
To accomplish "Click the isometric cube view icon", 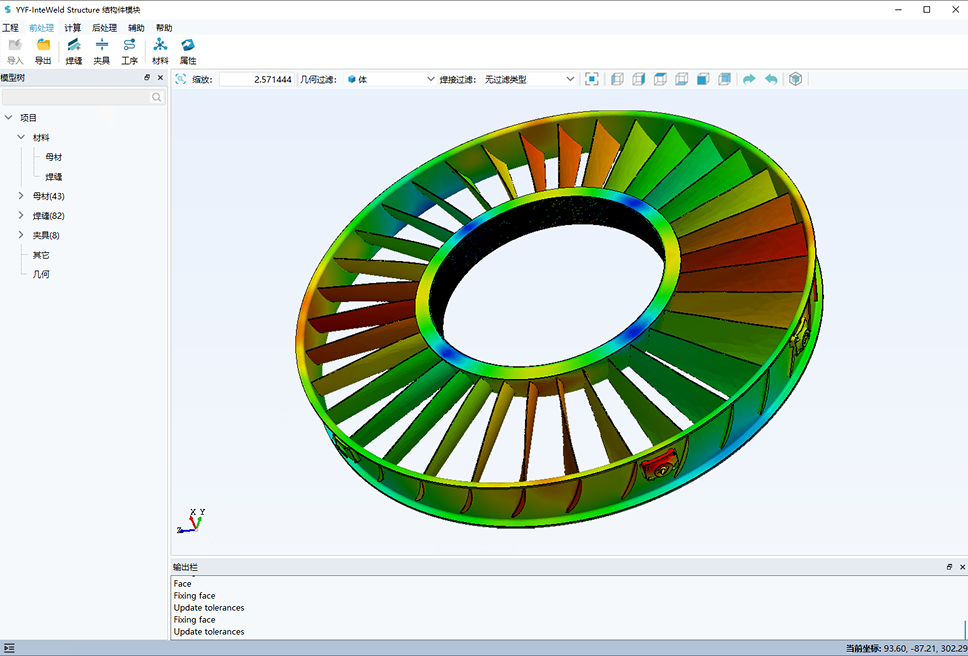I will (796, 79).
